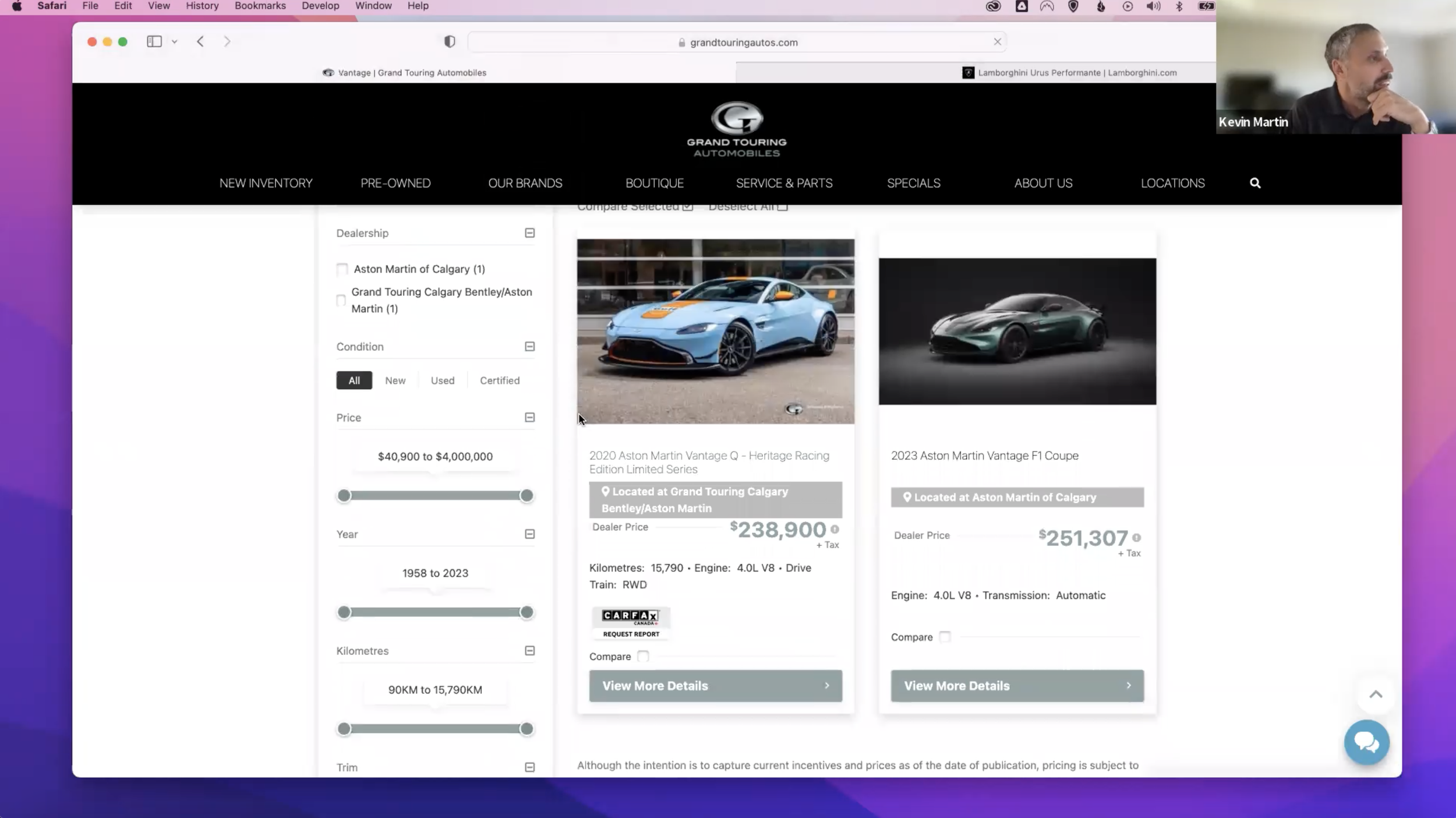Click View More Details for F1 Coupe
Image resolution: width=1456 pixels, height=818 pixels.
1017,686
